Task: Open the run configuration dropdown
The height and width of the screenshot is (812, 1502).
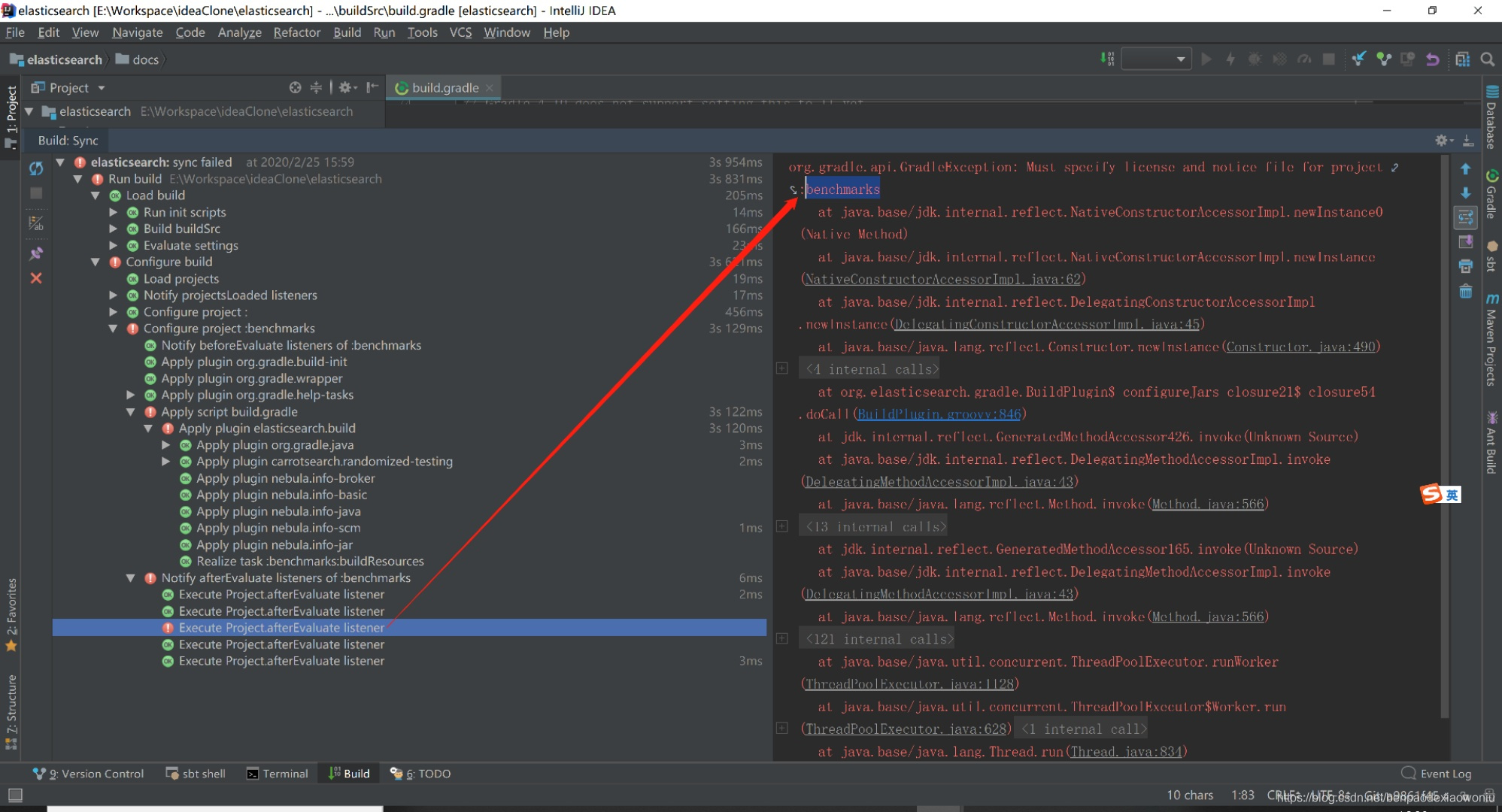Action: click(x=1156, y=59)
